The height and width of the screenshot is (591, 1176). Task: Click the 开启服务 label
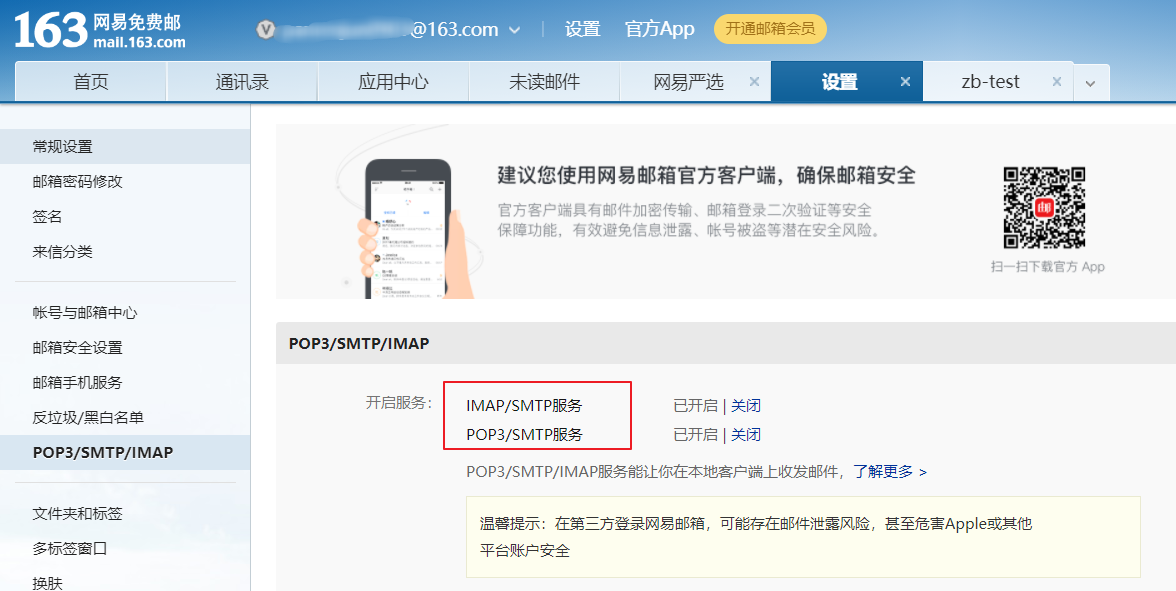399,403
